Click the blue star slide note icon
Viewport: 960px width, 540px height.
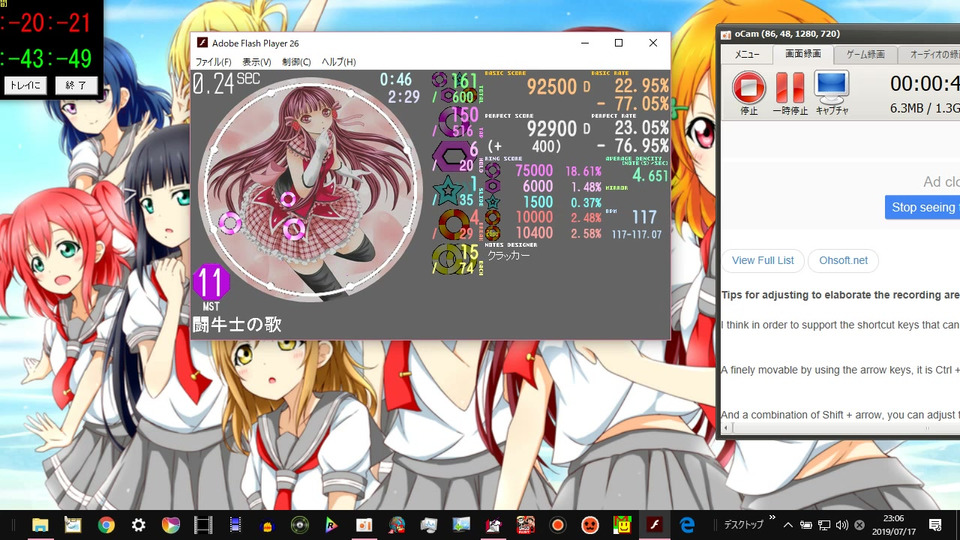coord(448,191)
